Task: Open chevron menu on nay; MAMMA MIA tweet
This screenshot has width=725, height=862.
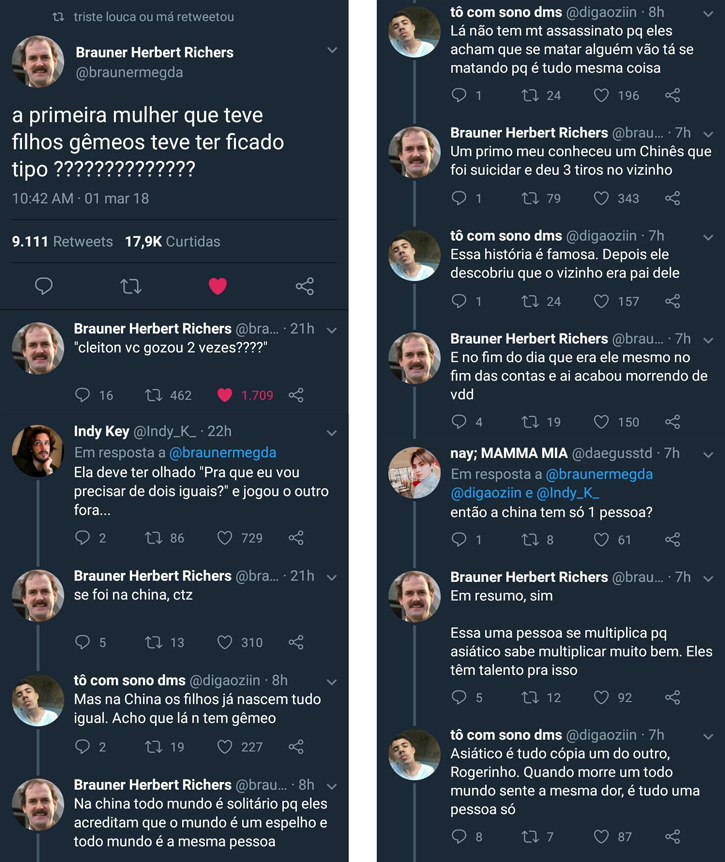Action: pyautogui.click(x=708, y=454)
